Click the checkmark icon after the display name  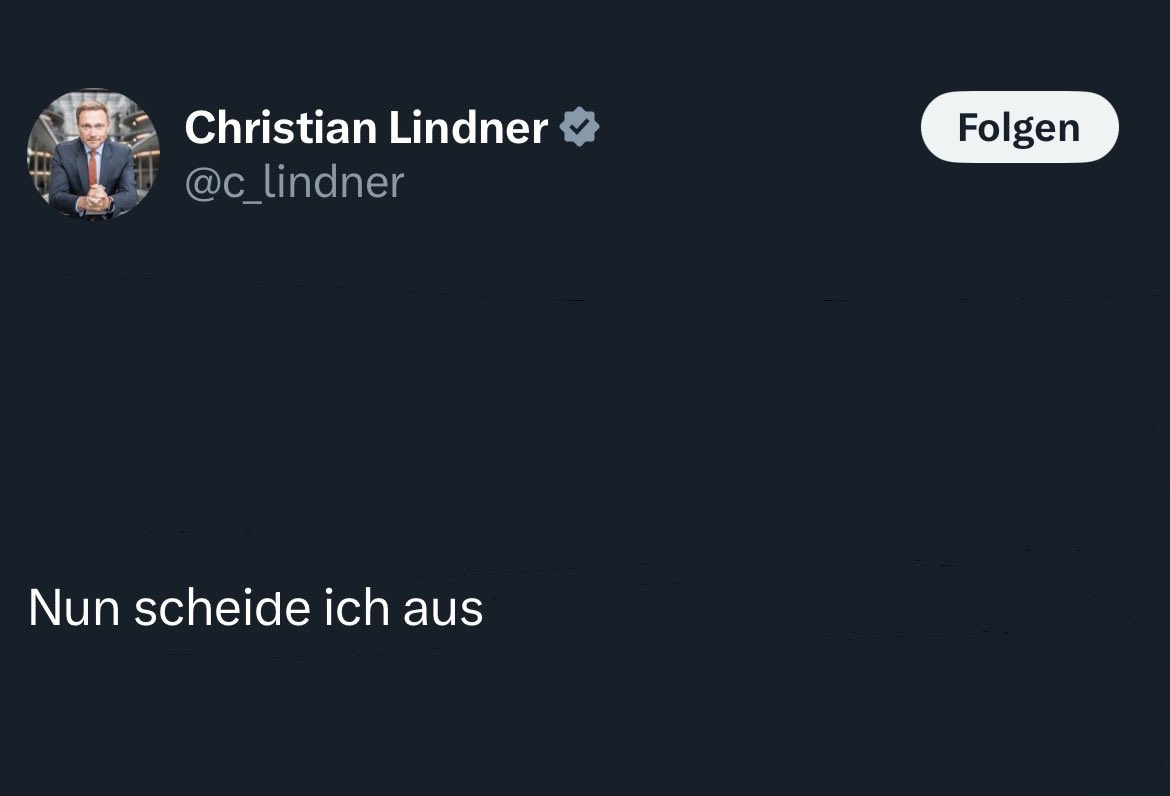tap(579, 128)
